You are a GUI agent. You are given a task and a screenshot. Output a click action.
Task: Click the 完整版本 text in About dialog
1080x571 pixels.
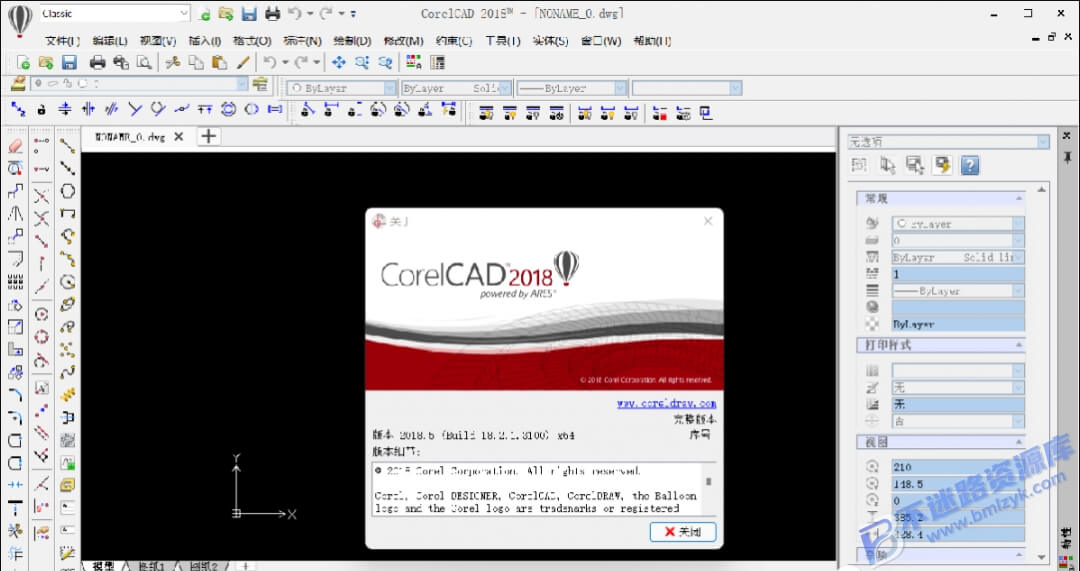pos(694,419)
